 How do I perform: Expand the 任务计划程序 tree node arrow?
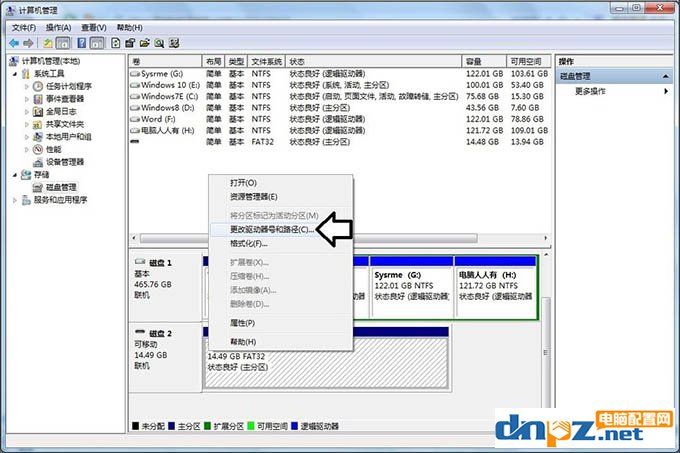26,87
